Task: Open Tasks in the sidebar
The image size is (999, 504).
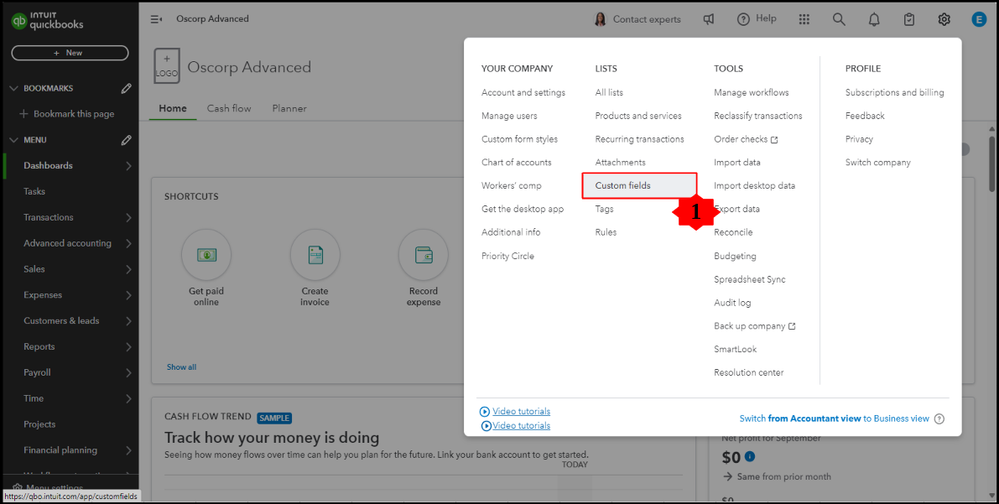Action: 34,191
